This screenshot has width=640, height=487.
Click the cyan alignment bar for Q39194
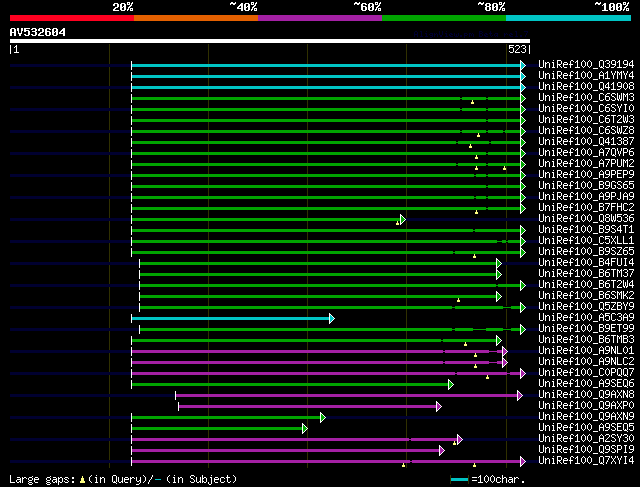tap(326, 65)
